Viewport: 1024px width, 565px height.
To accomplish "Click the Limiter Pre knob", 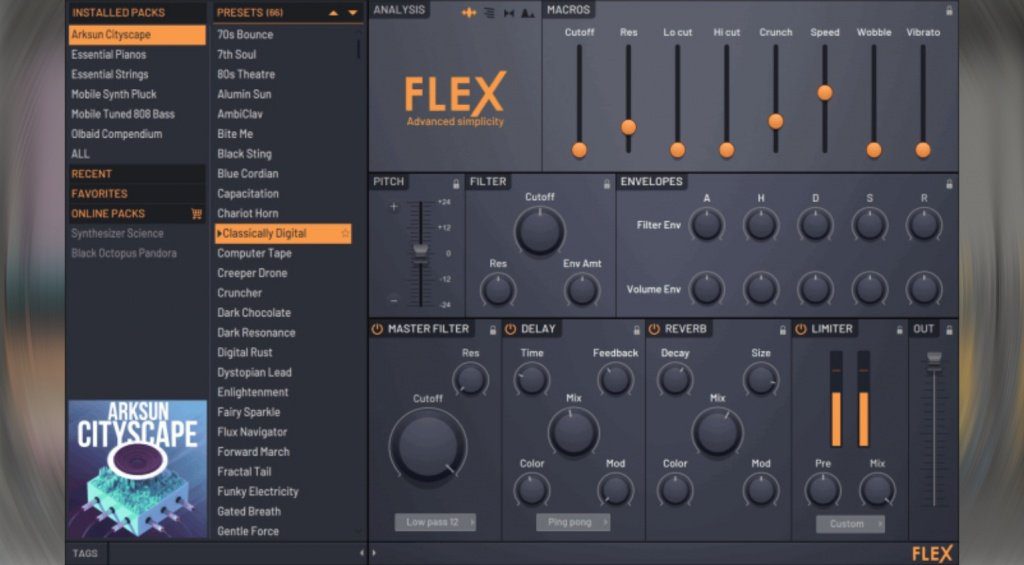I will pos(823,490).
